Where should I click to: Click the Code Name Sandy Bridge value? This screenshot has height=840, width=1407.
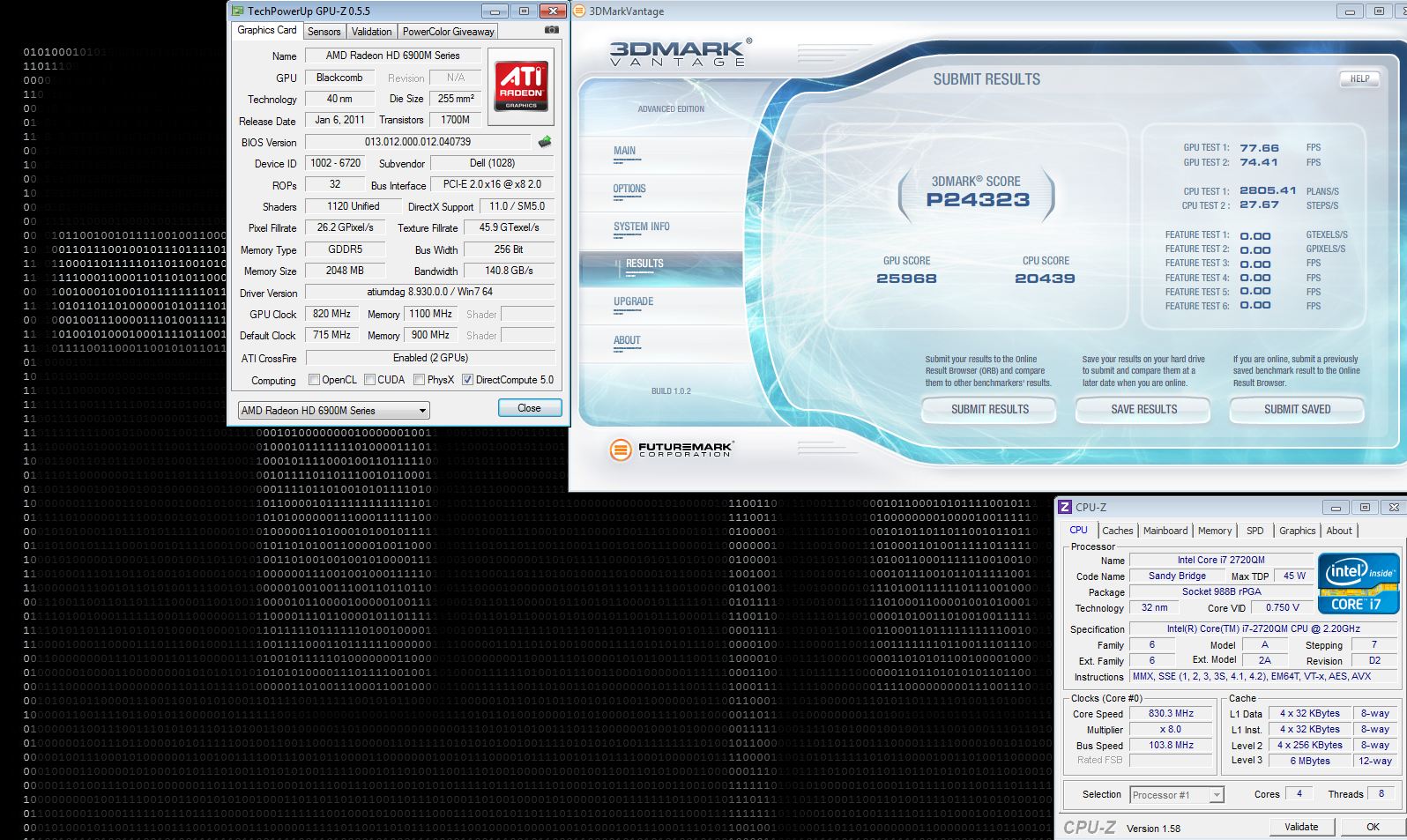pos(1177,576)
